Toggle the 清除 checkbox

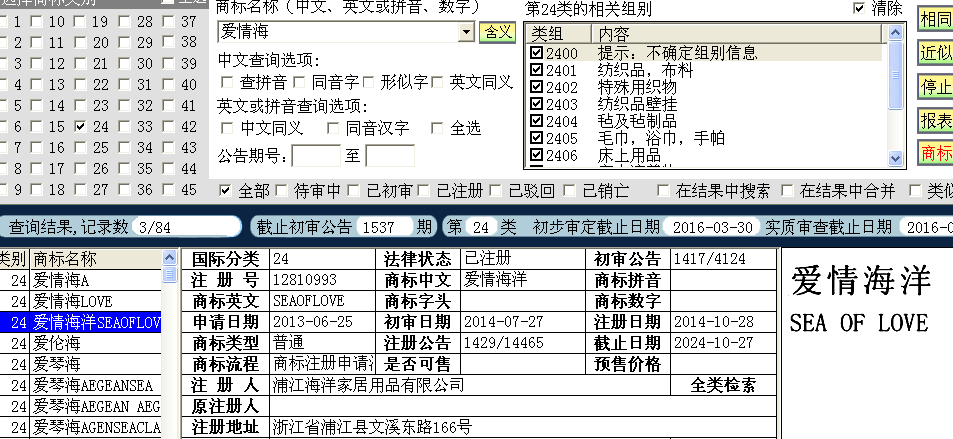pyautogui.click(x=859, y=9)
